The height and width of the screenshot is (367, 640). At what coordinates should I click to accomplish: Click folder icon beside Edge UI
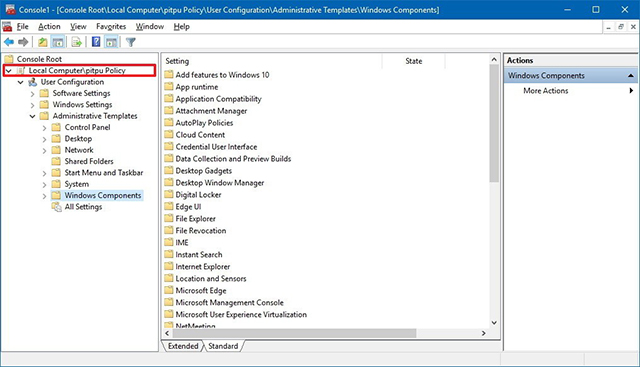tap(169, 207)
